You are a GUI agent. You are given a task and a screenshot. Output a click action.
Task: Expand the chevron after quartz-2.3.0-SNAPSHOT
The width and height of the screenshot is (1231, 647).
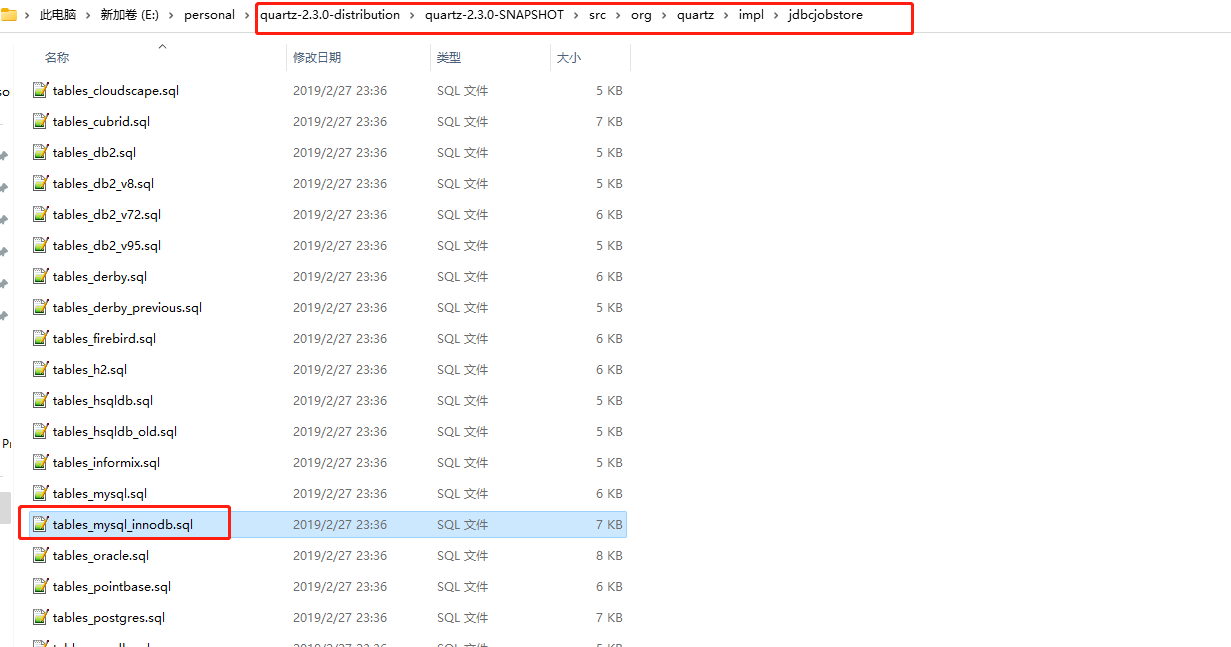coord(576,15)
